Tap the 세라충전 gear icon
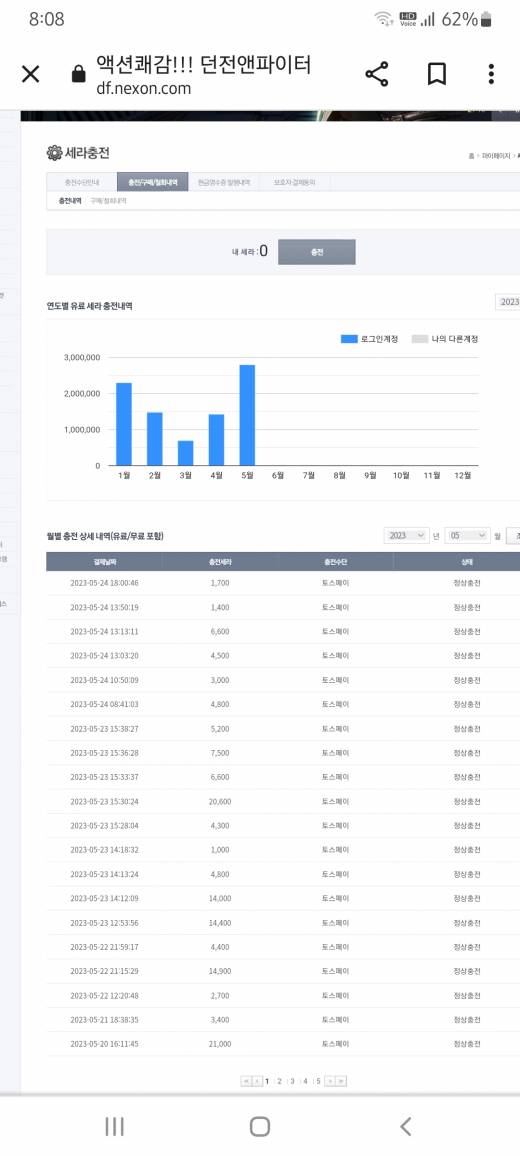 (x=54, y=153)
